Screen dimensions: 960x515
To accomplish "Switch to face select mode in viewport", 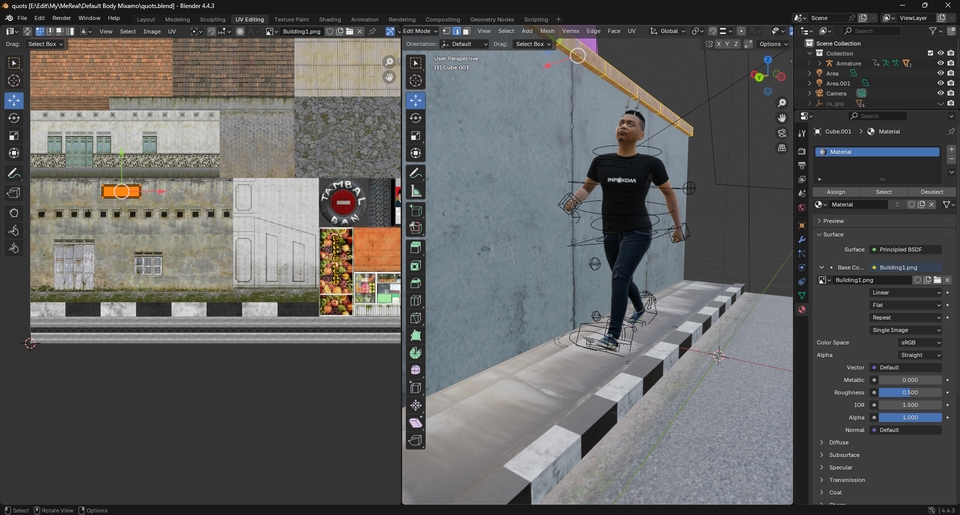I will pos(467,31).
